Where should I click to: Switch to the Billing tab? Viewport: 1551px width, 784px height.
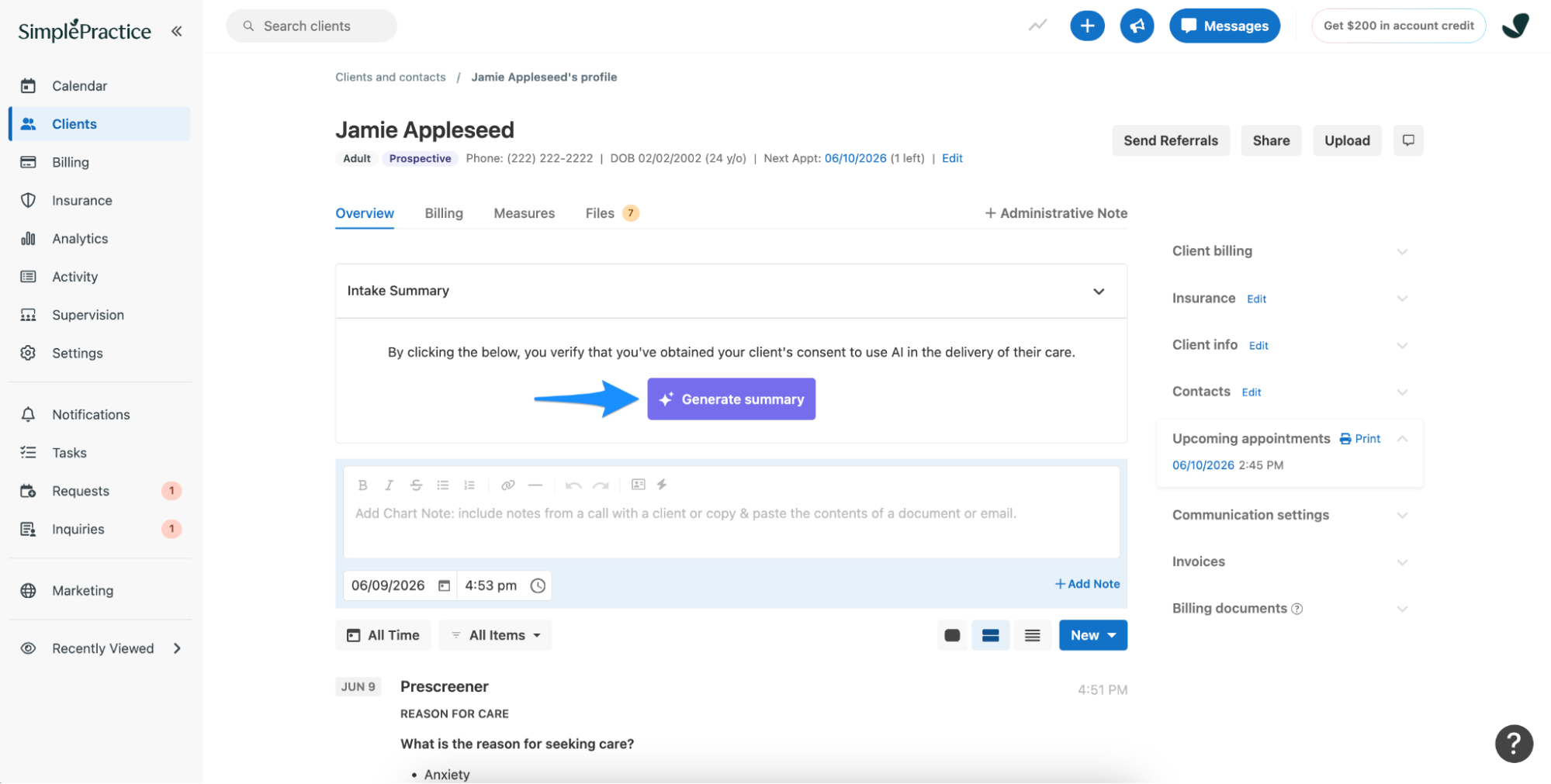point(444,213)
